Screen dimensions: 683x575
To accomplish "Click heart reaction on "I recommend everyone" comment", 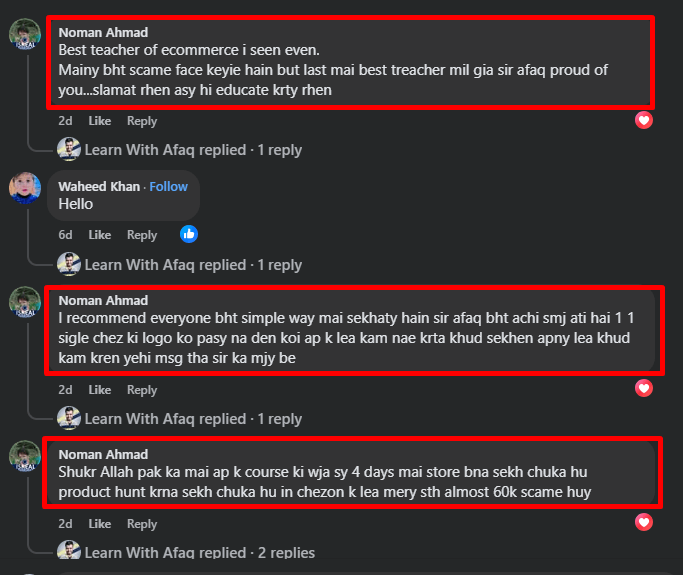I will tap(645, 388).
